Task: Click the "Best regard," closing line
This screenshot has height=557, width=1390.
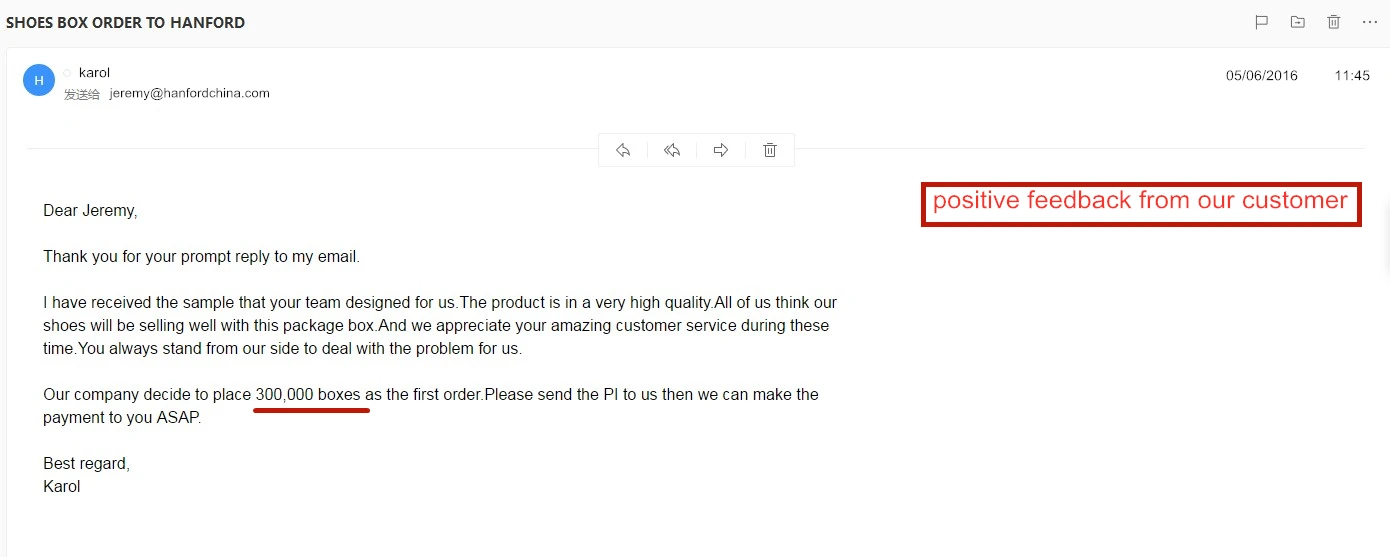Action: tap(86, 464)
